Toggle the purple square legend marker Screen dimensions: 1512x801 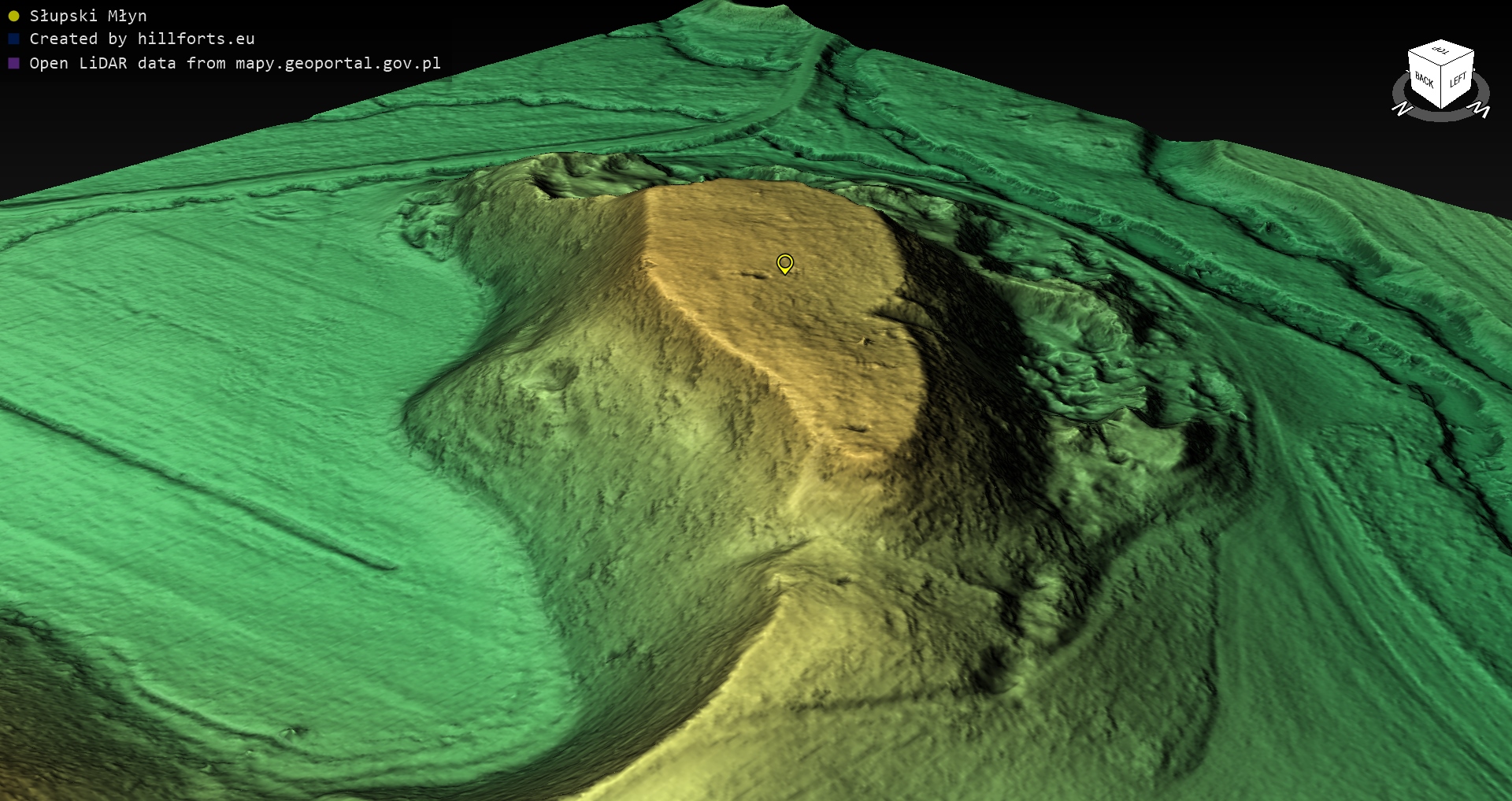click(x=13, y=64)
